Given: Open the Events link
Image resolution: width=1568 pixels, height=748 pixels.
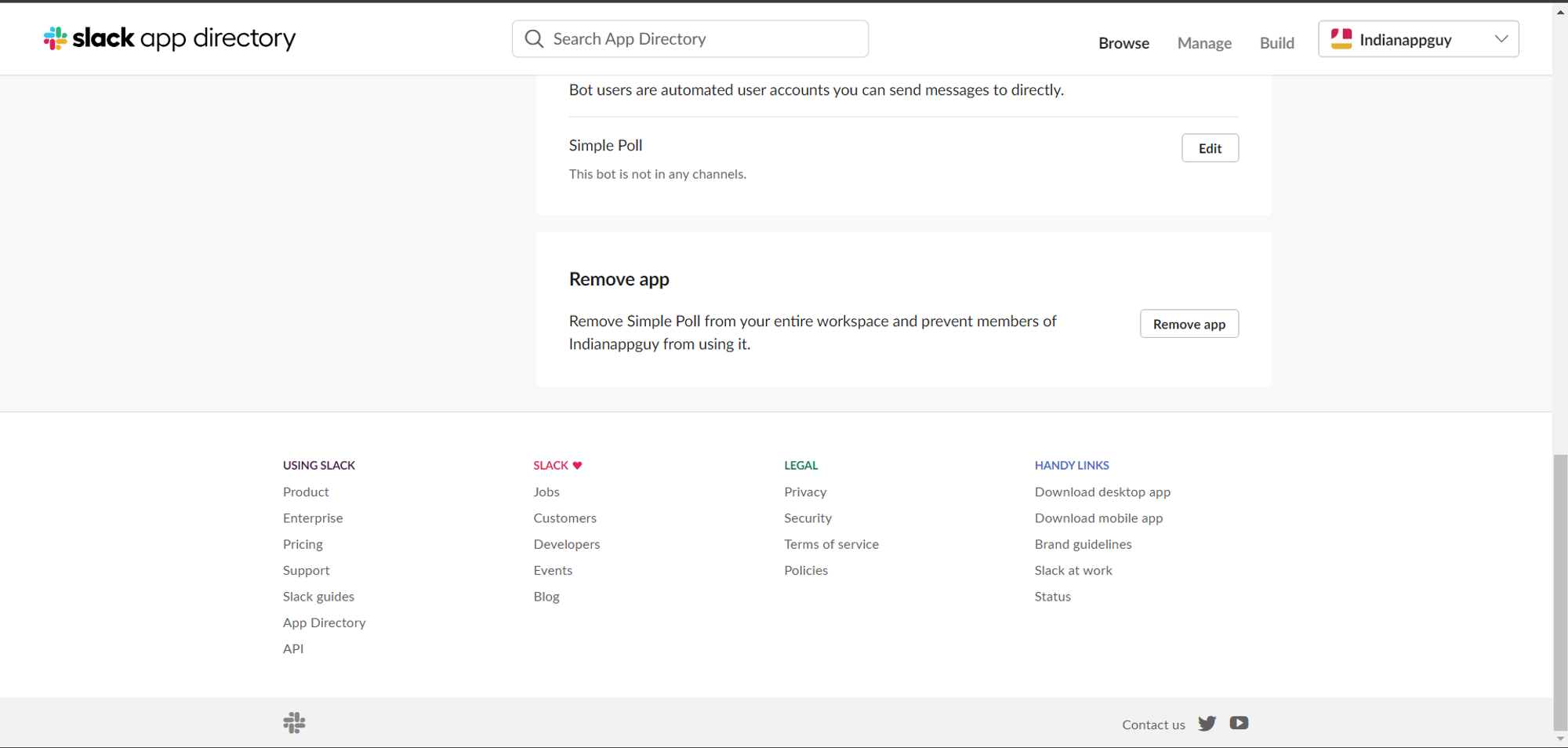Looking at the screenshot, I should pos(553,571).
